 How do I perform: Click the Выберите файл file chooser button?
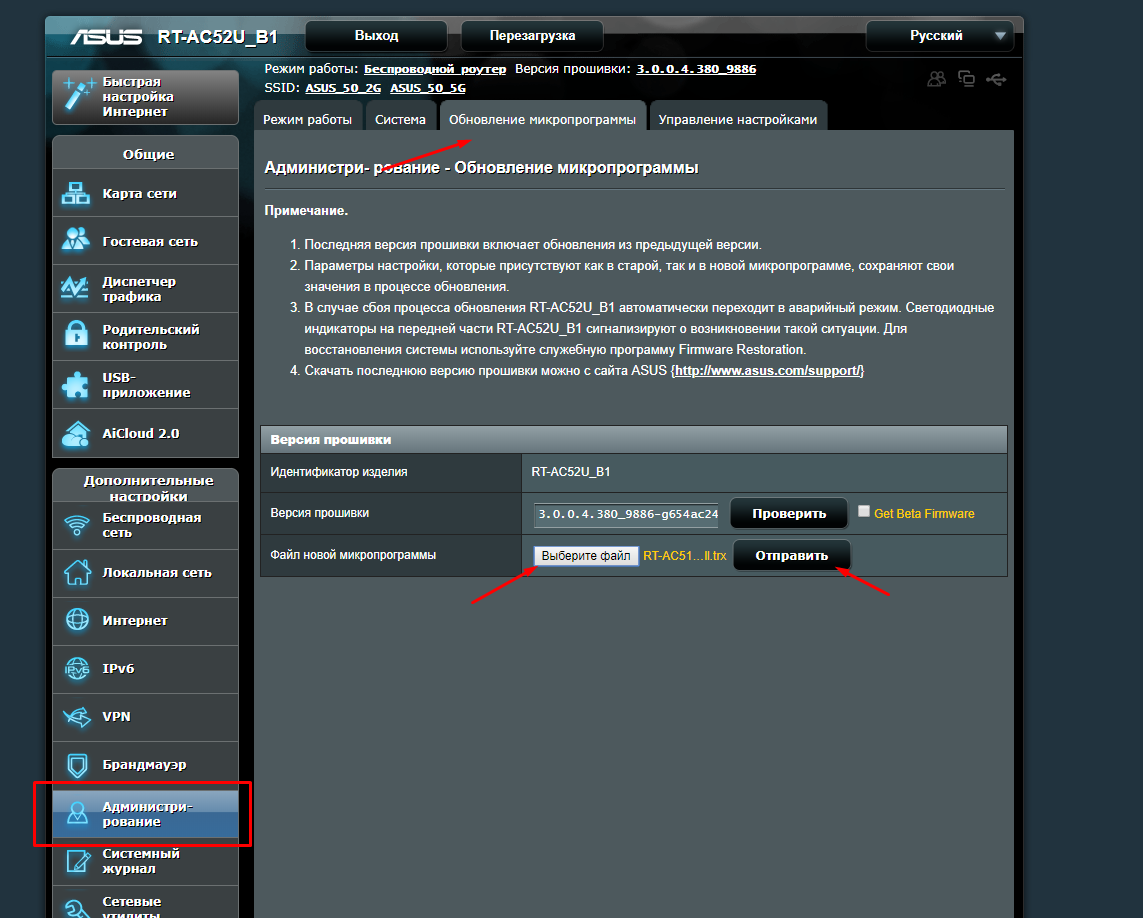pos(586,556)
